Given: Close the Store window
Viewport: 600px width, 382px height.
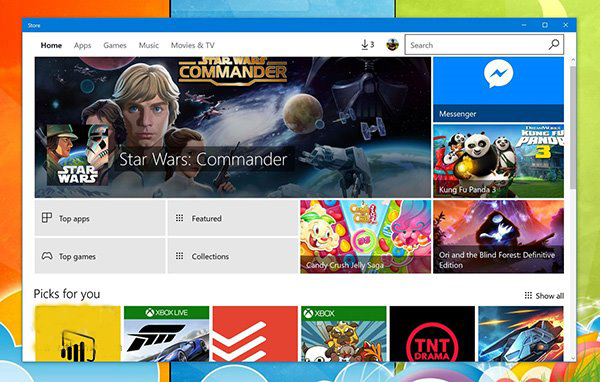Looking at the screenshot, I should click(566, 25).
